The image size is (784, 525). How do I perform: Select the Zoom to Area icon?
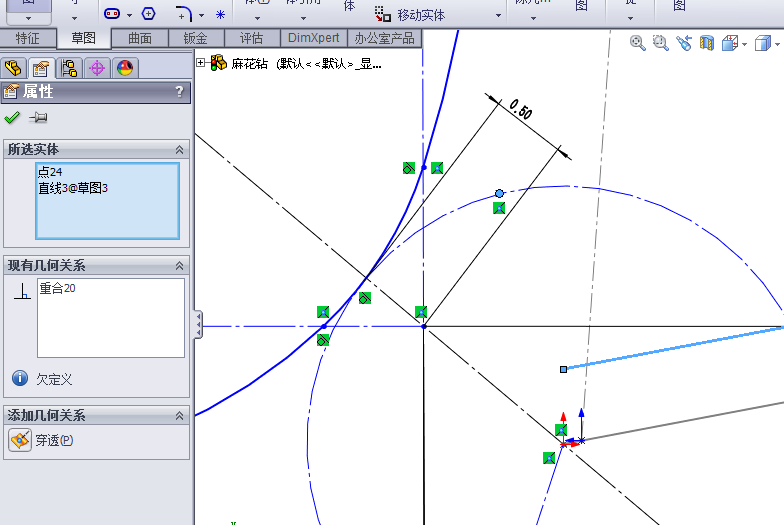click(x=660, y=43)
